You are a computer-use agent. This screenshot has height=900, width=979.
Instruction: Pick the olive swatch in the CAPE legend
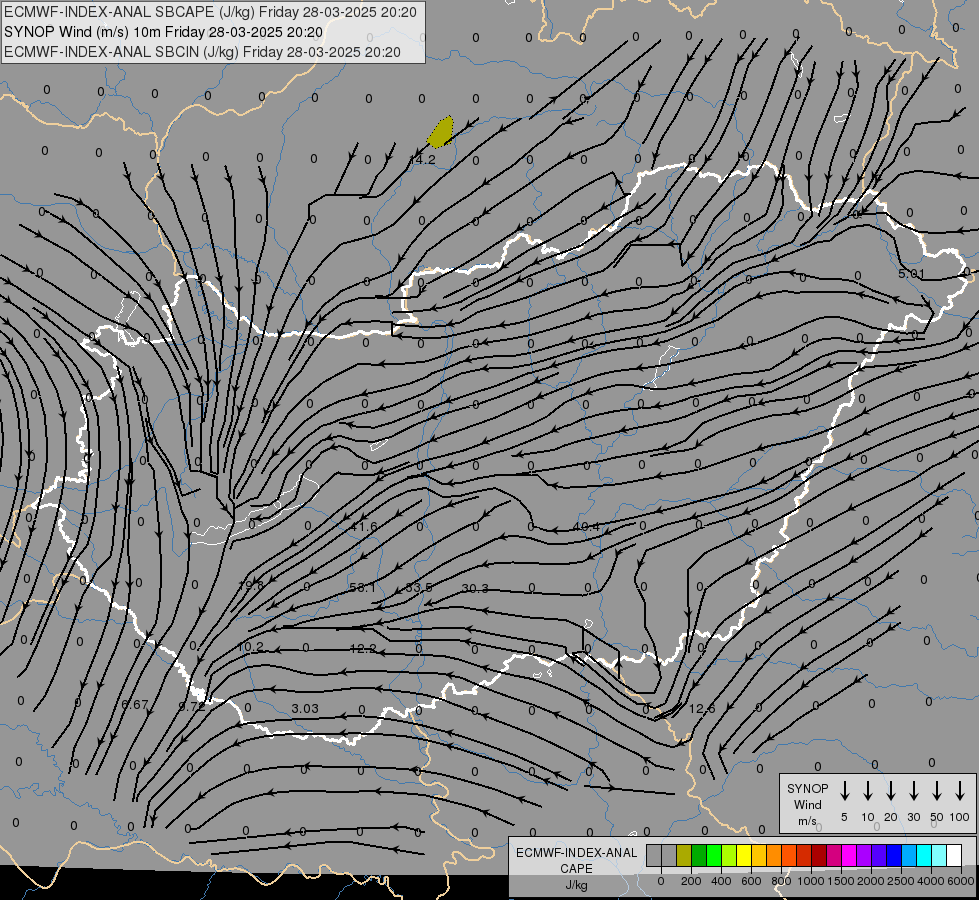684,855
